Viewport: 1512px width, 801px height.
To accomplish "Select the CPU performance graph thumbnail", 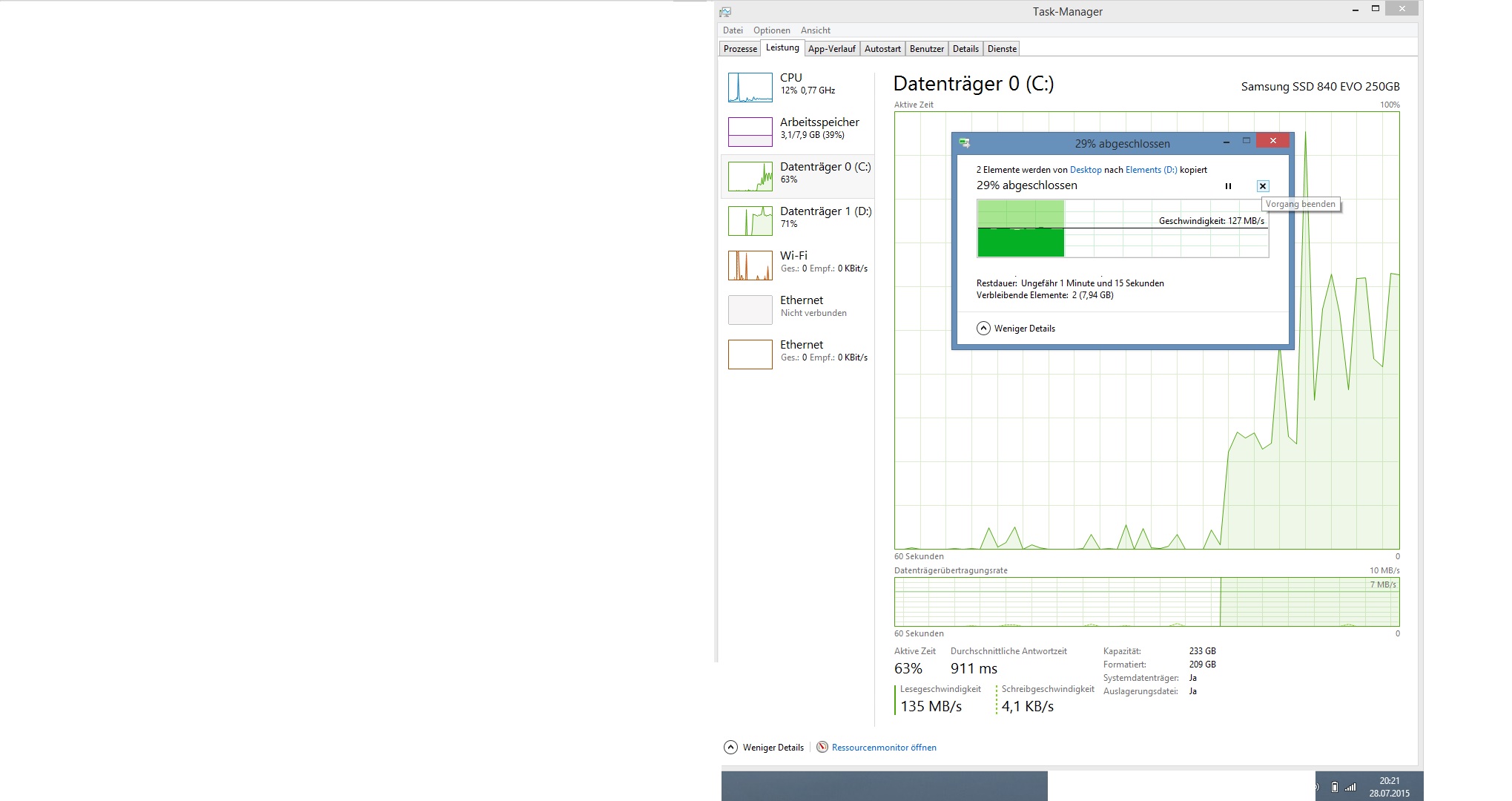I will [750, 88].
